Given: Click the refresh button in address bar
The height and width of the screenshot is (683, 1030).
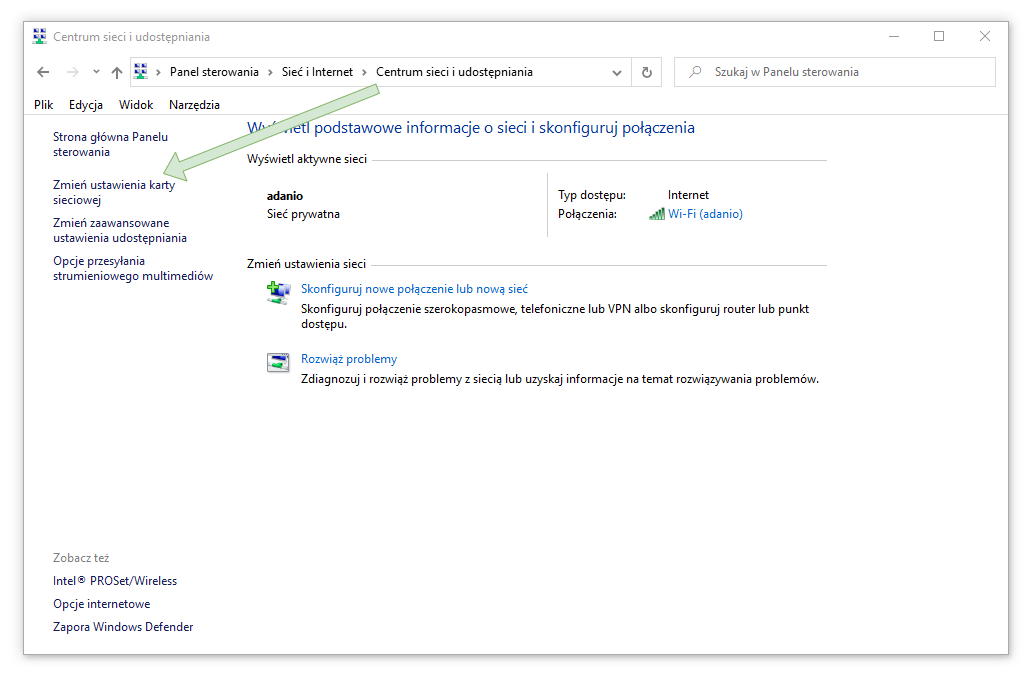Looking at the screenshot, I should point(647,72).
